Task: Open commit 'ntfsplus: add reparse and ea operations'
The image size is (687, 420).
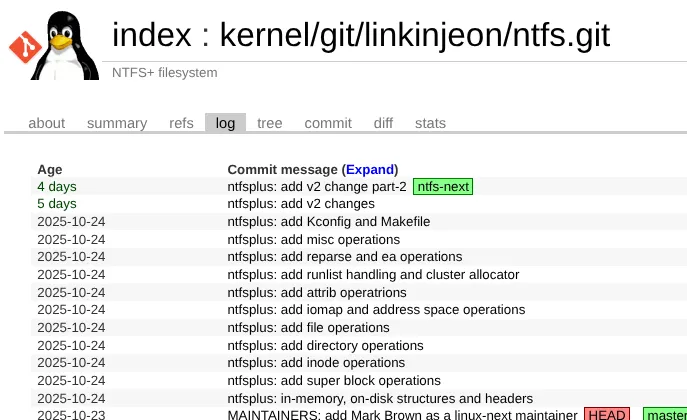Action: [344, 257]
